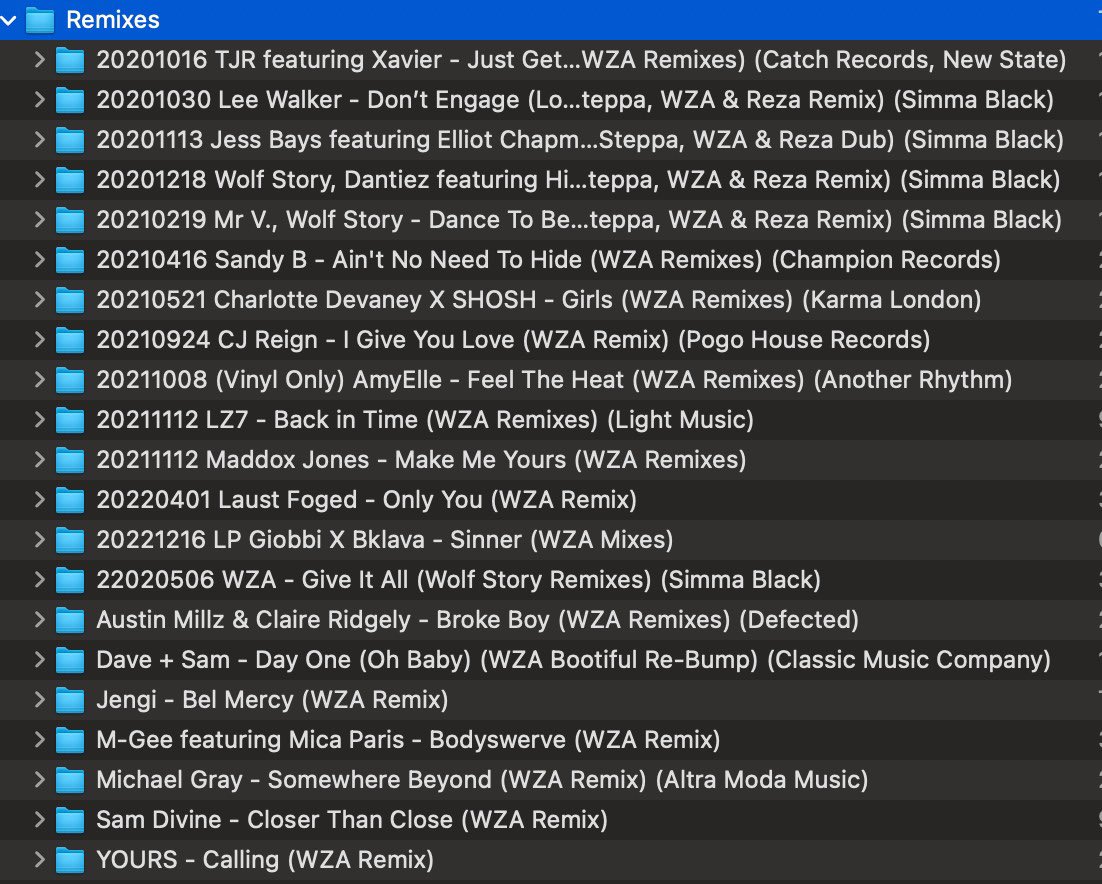Click folder icon for 20201113 Jess Bays
Image resolution: width=1102 pixels, height=884 pixels.
tap(70, 141)
